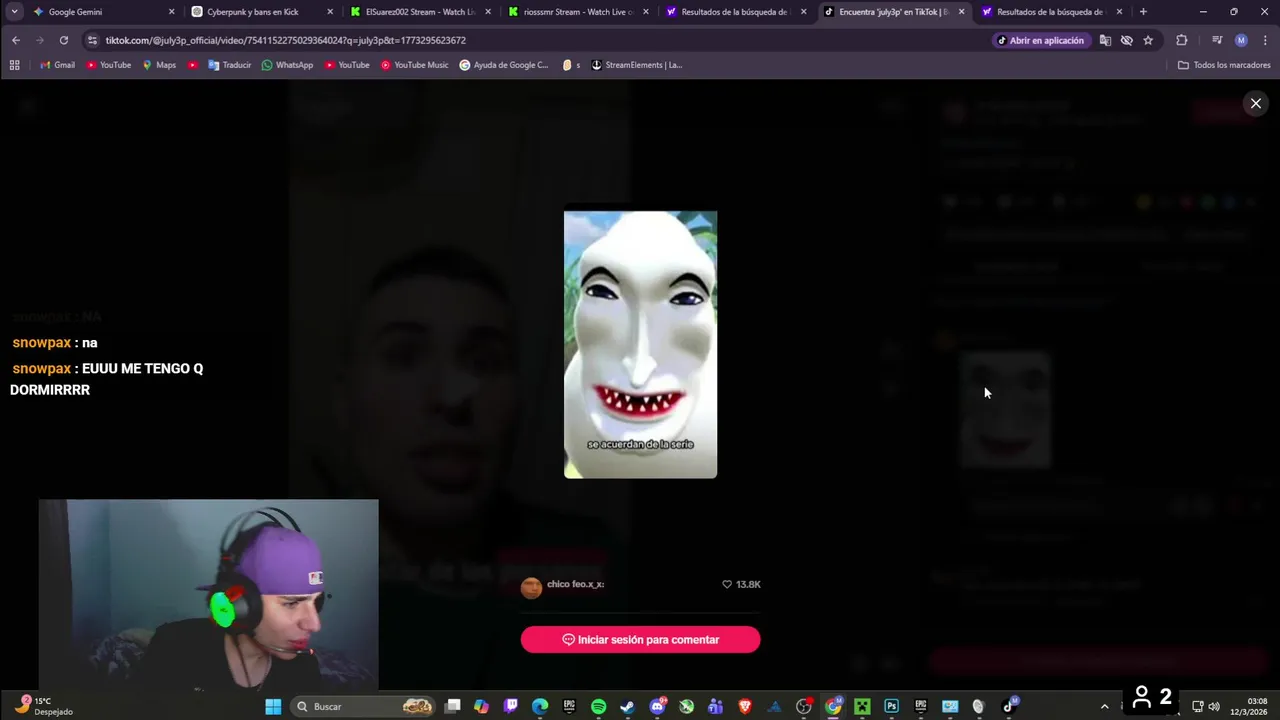Open Ayuda de Google bookmark
The image size is (1280, 720).
click(x=504, y=65)
